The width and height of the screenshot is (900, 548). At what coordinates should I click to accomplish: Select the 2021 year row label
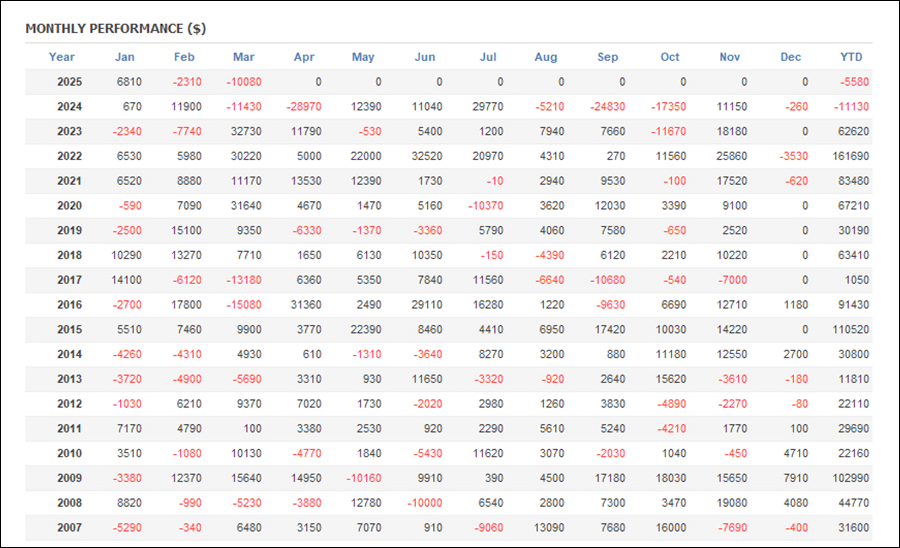pos(69,181)
